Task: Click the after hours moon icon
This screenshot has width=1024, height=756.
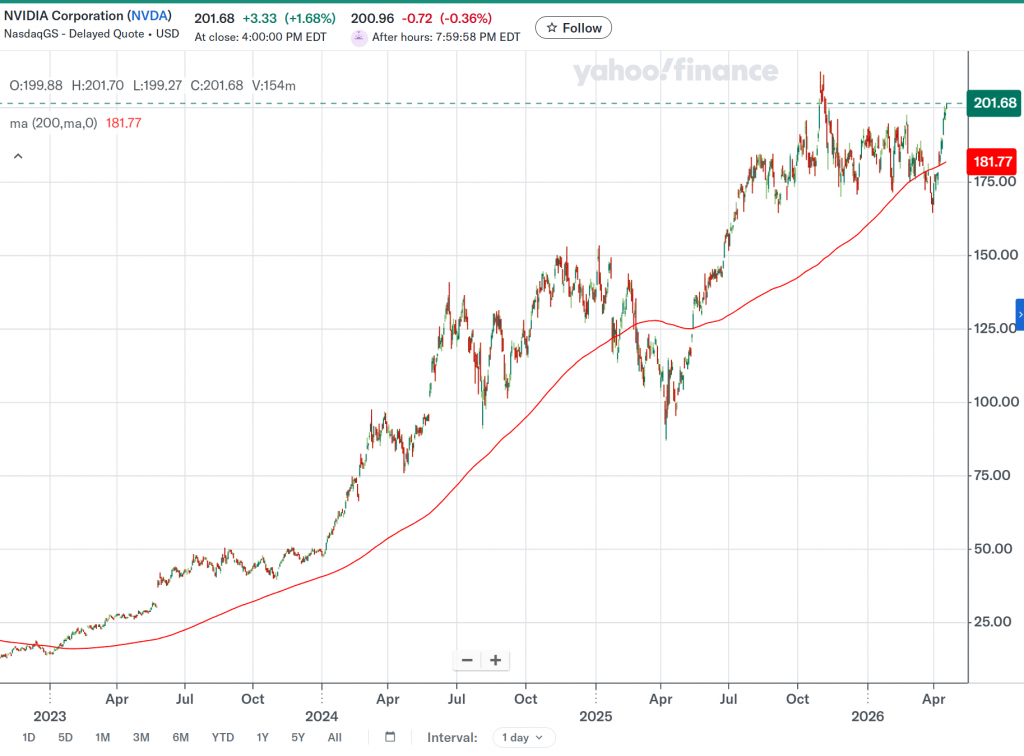Action: 359,37
